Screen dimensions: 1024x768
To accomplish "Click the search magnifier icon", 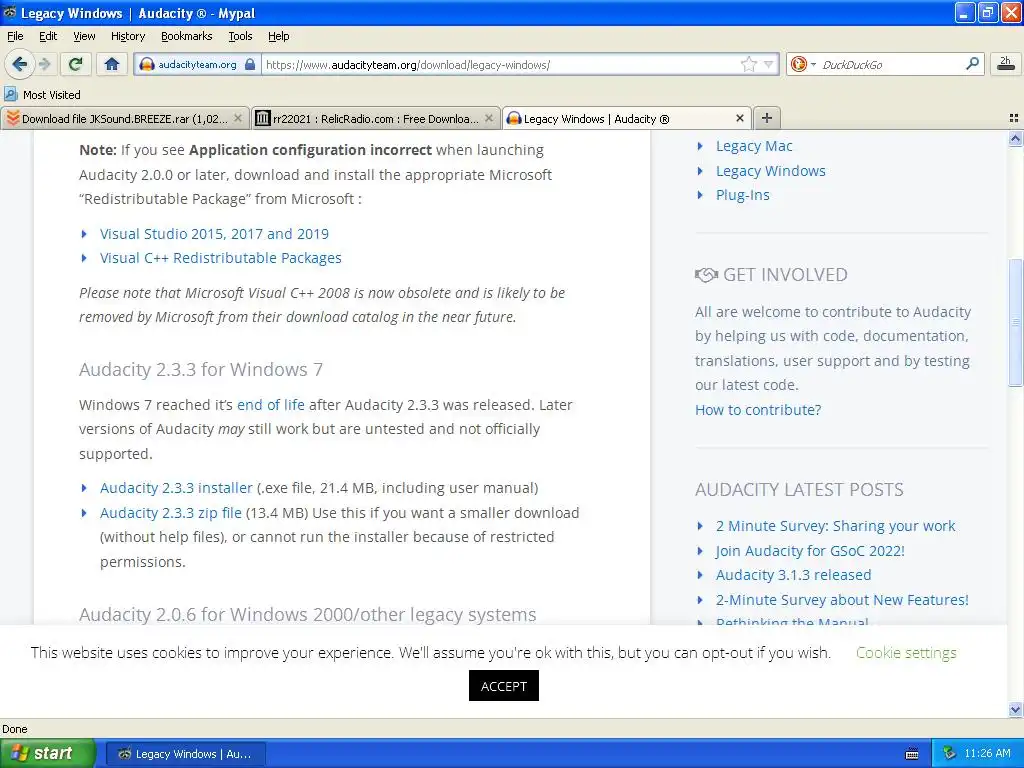I will tap(972, 63).
